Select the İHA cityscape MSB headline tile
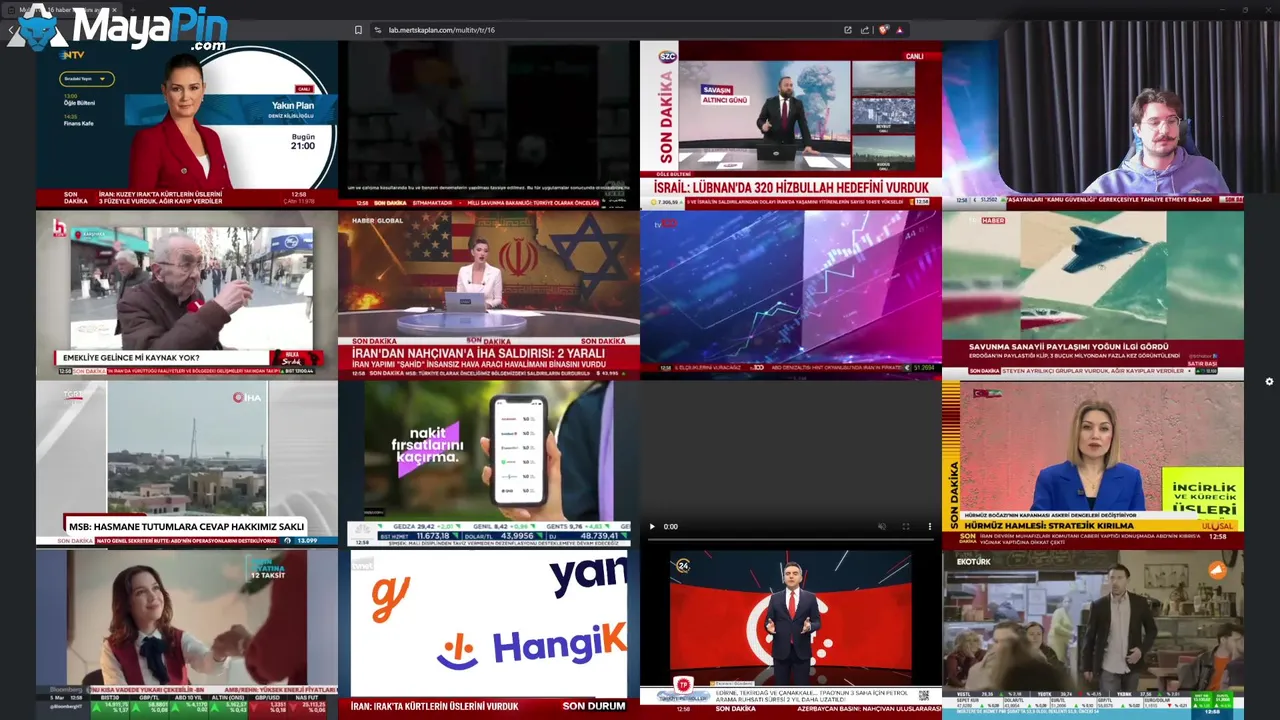The height and width of the screenshot is (720, 1280). (x=187, y=464)
